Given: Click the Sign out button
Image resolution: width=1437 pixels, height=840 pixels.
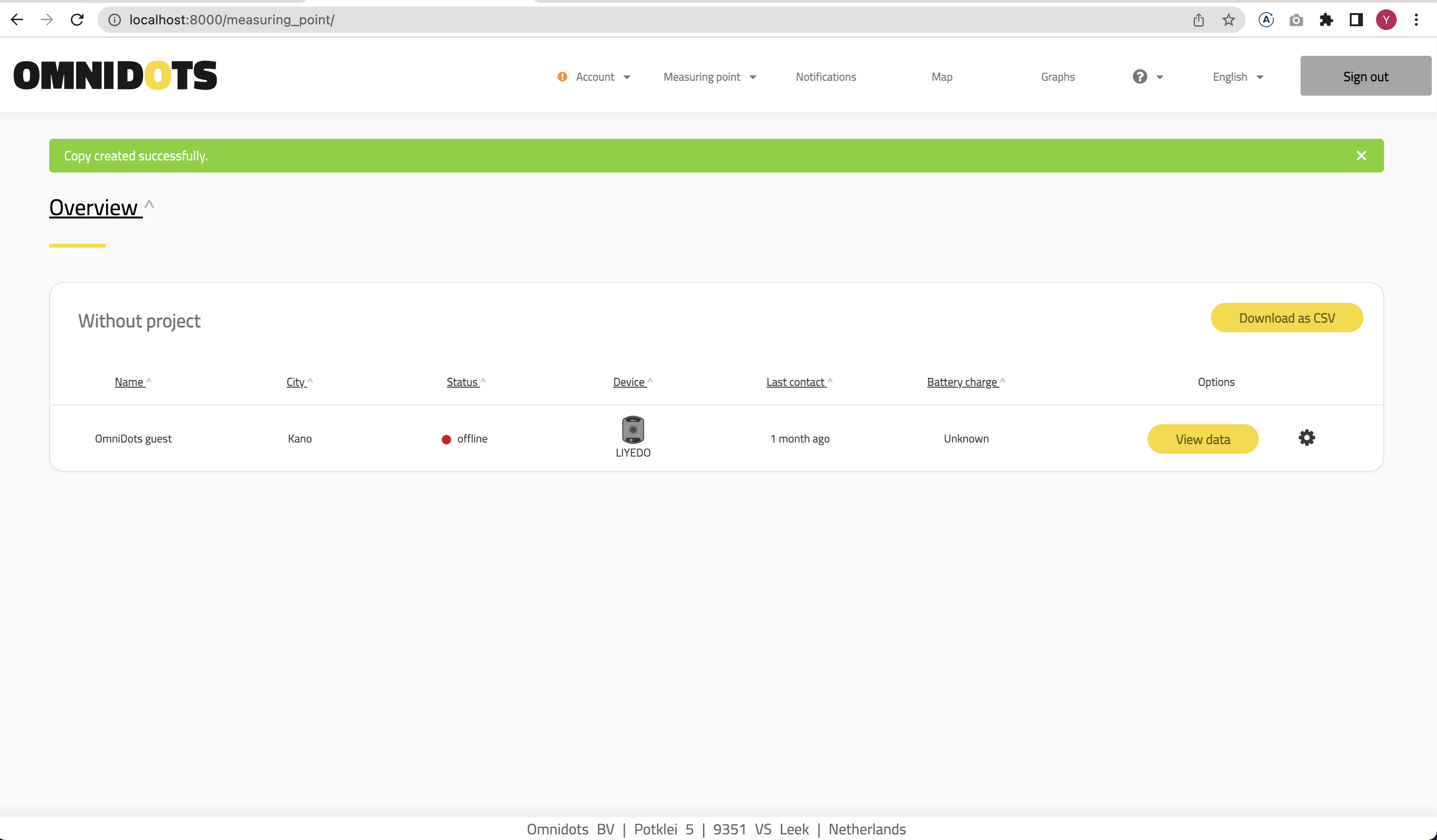Looking at the screenshot, I should [1365, 76].
